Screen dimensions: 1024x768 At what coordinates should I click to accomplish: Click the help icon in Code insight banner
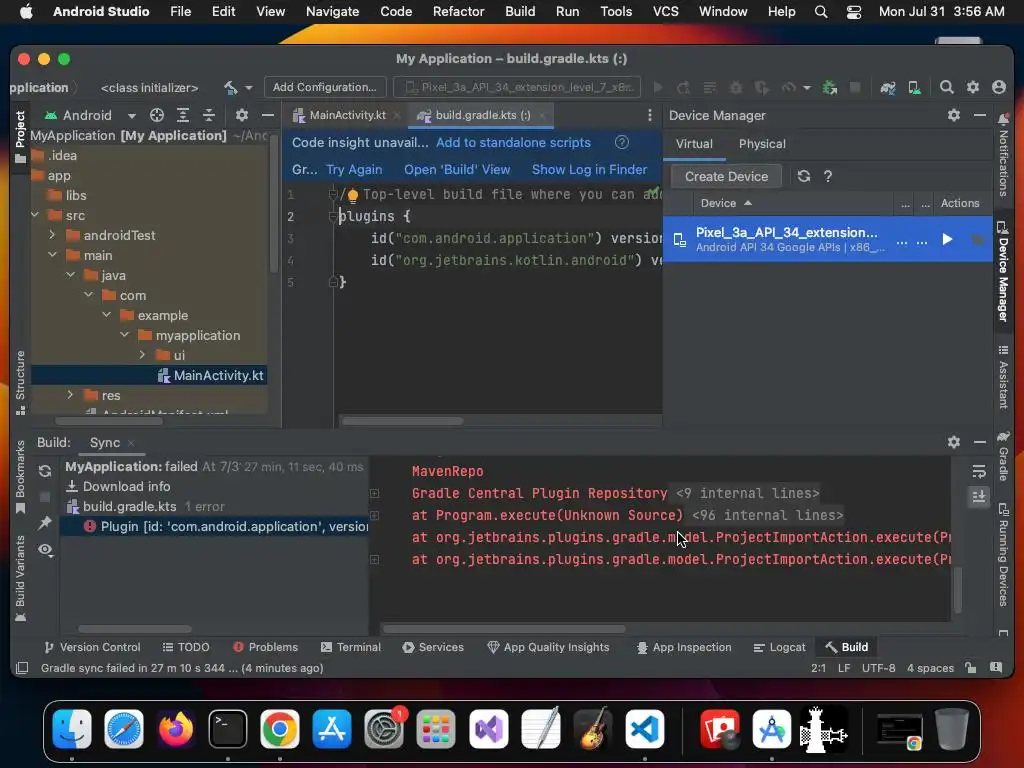622,142
